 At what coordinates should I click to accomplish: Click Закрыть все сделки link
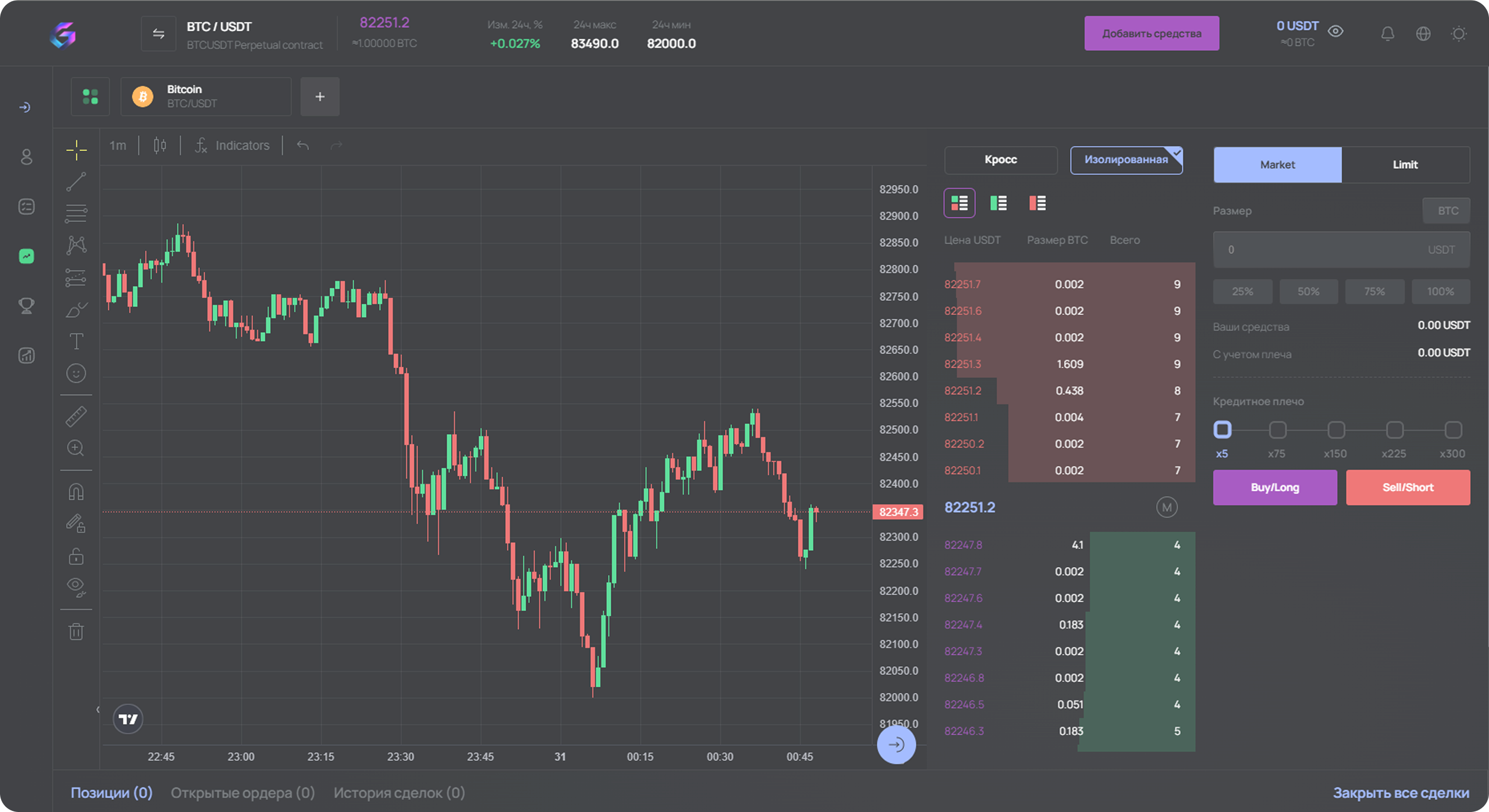(x=1401, y=793)
